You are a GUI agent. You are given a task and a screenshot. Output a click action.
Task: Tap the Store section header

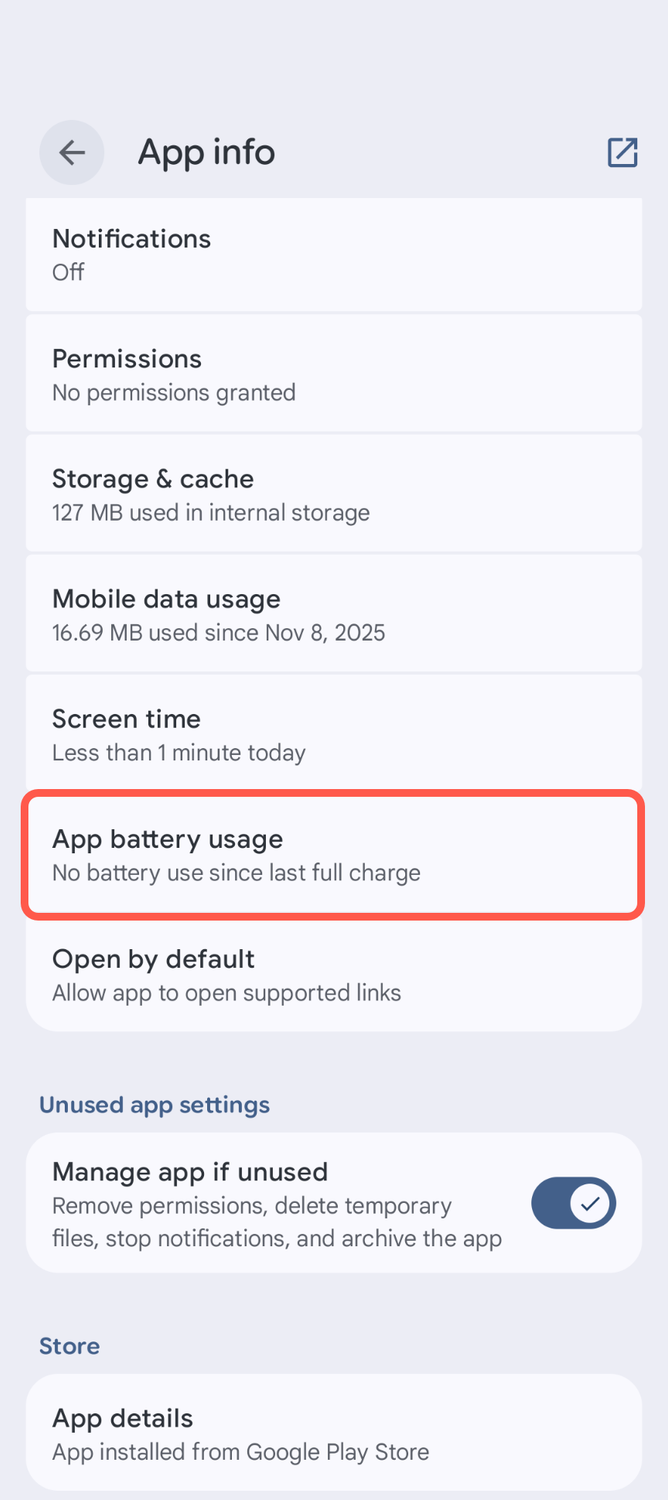(69, 1346)
